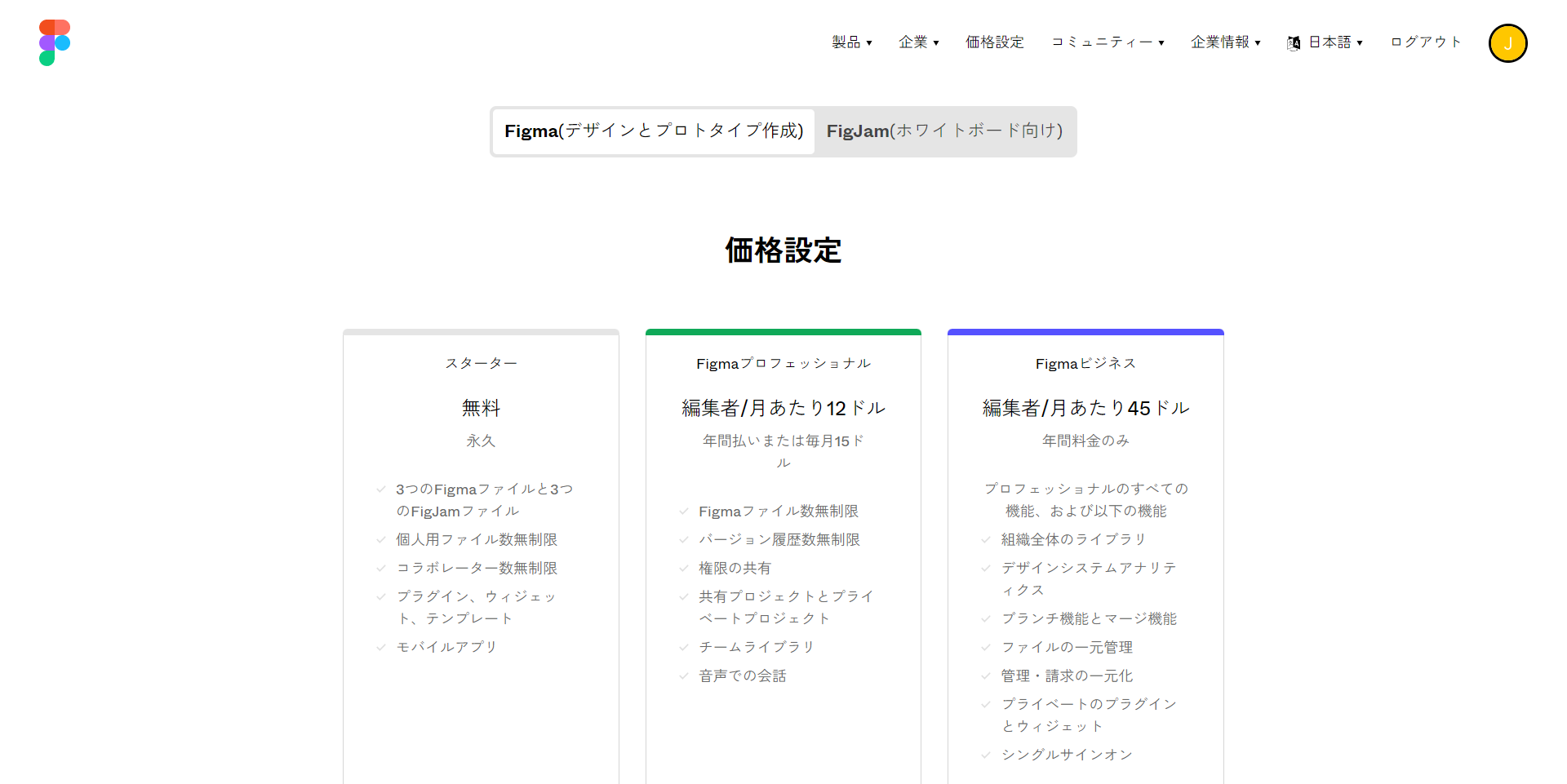Click checkmark beside シングルサインオン

tap(986, 755)
